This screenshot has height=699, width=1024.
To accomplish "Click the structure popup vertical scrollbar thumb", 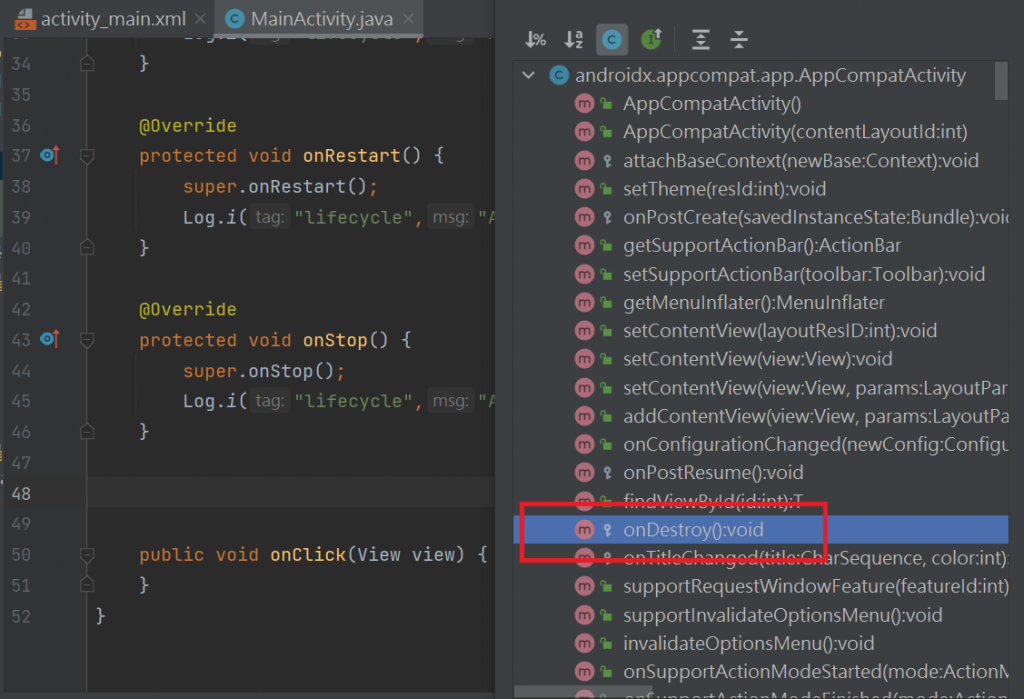I will pyautogui.click(x=1001, y=81).
